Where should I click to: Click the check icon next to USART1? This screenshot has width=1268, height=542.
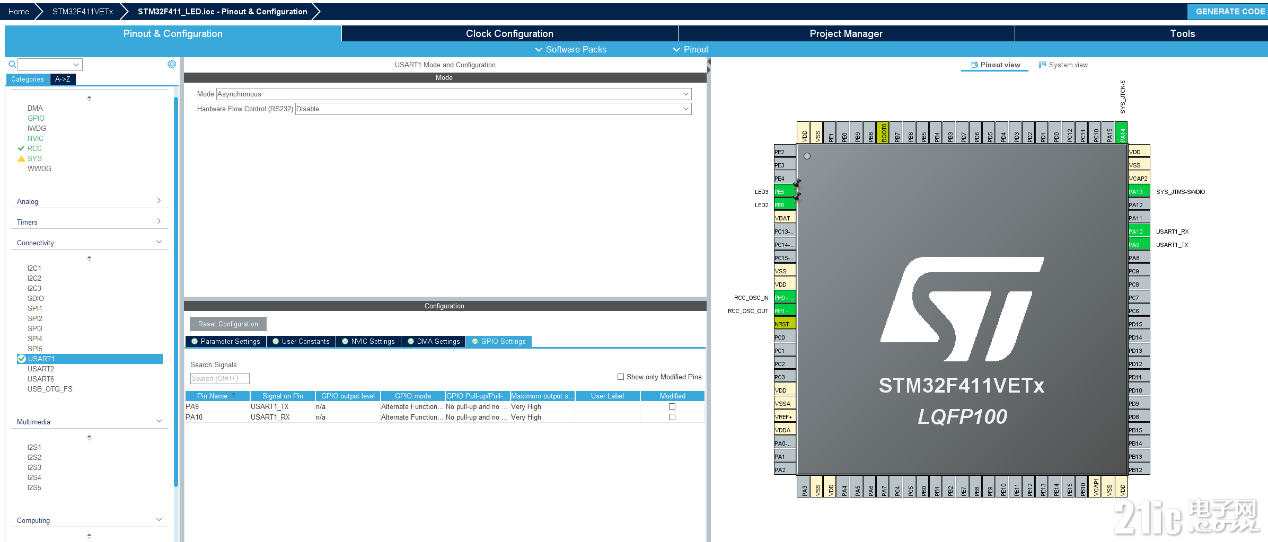click(21, 358)
